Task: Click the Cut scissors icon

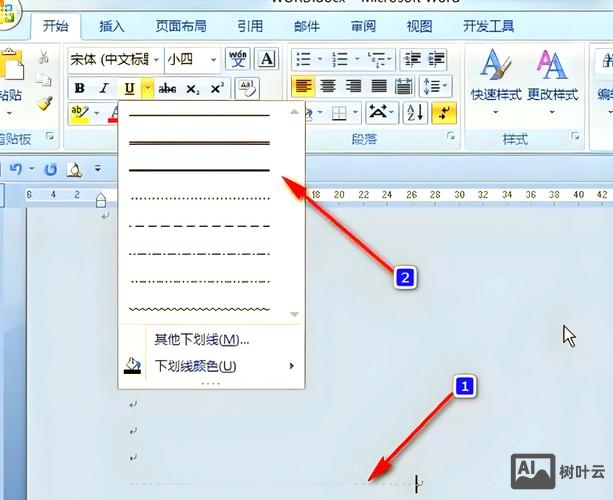Action: [44, 57]
